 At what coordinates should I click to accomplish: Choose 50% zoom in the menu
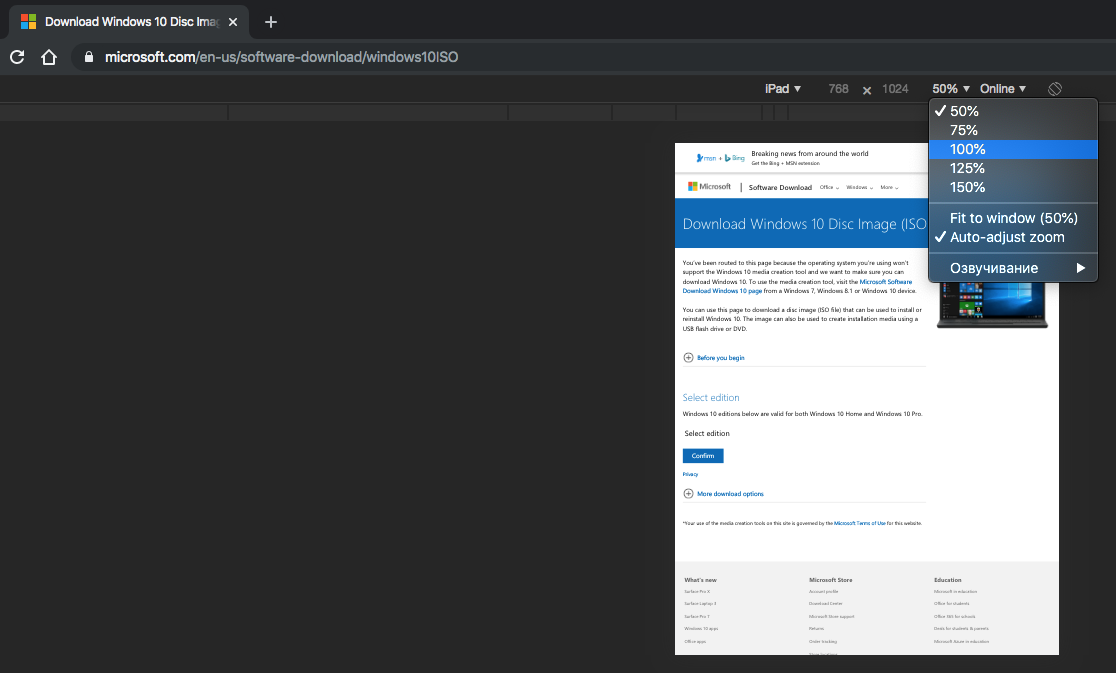point(1013,111)
